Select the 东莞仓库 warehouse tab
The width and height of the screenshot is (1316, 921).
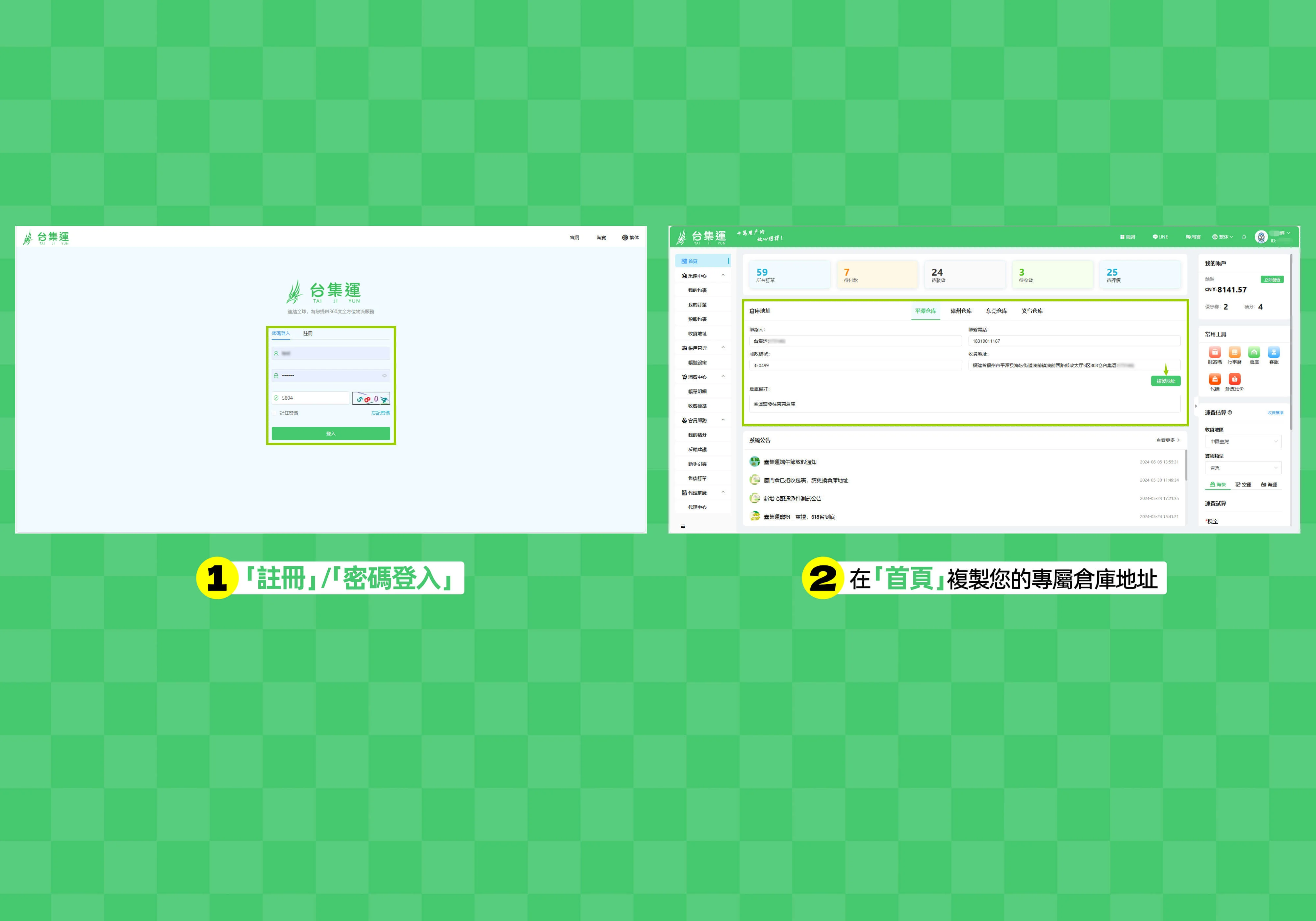(996, 311)
